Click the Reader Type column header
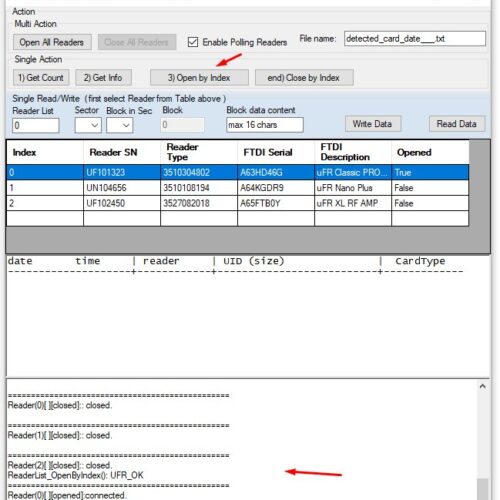The width and height of the screenshot is (500, 500). (199, 152)
